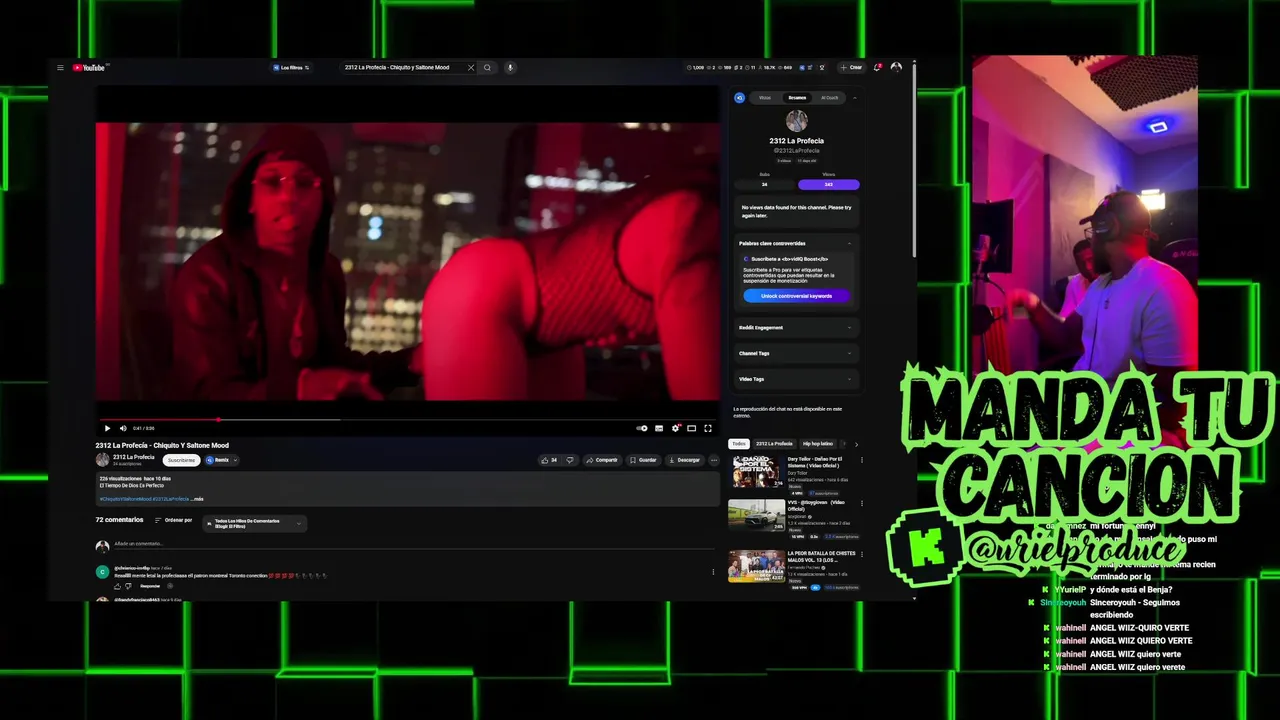This screenshot has width=1280, height=720.
Task: Open La Peor Batalla de Chistes Malos thumbnail
Action: (756, 567)
